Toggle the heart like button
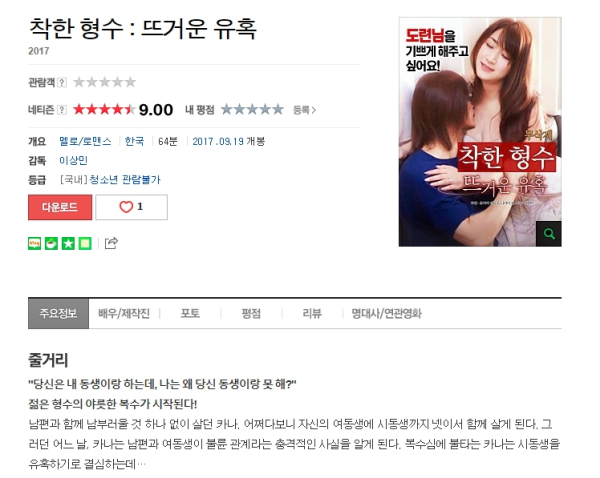 [x=131, y=207]
